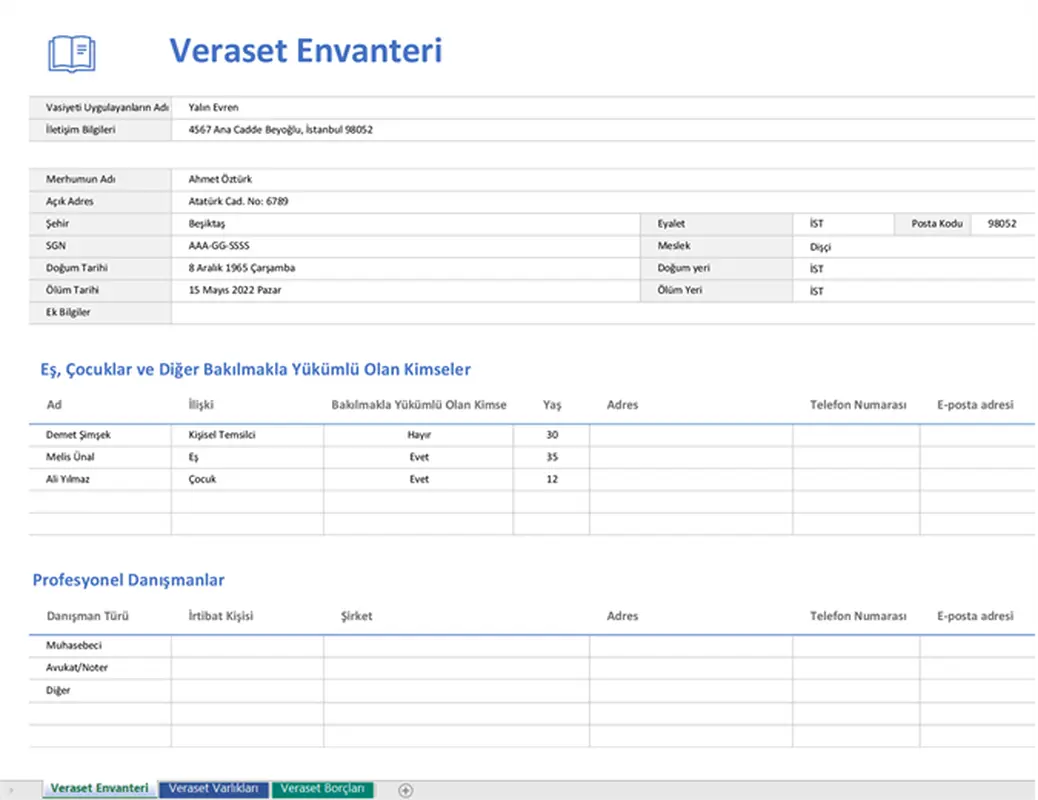Open the Veraset Borçları tab
This screenshot has width=1038, height=800.
click(x=322, y=789)
